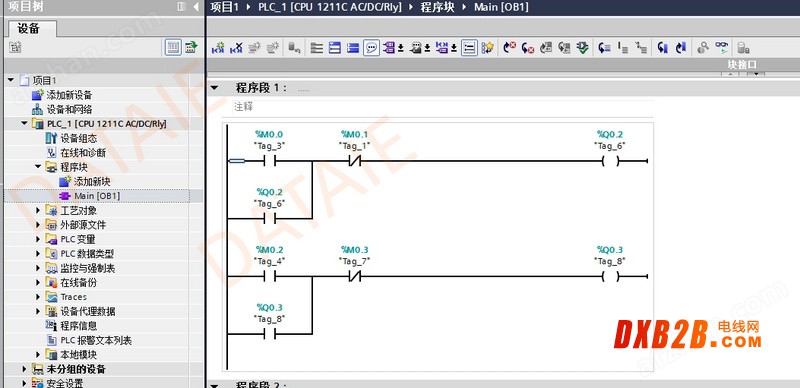800x388 pixels.
Task: Click Main [OB1] in breadcrumb
Action: click(501, 7)
